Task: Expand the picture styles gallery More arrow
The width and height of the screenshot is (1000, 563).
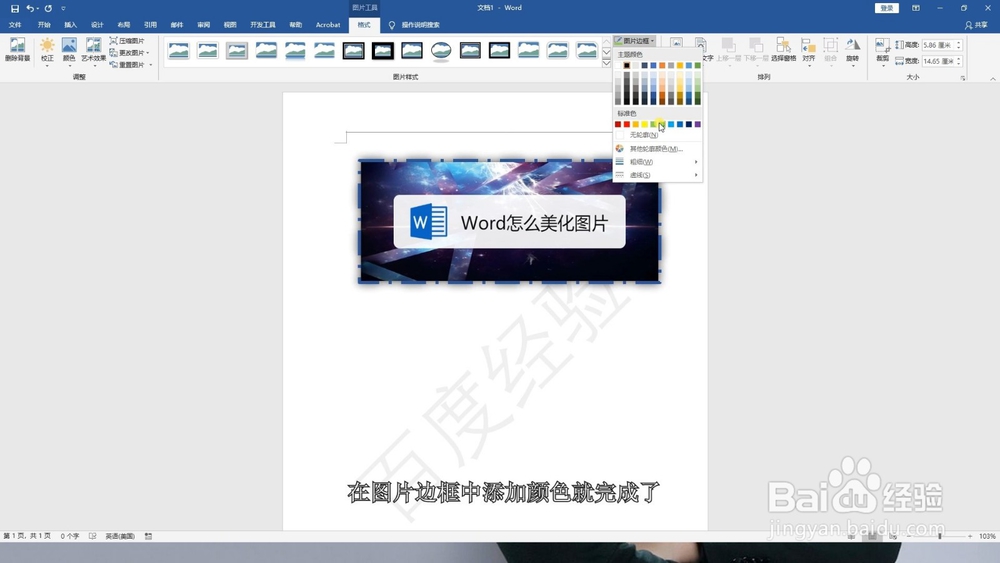Action: point(607,63)
